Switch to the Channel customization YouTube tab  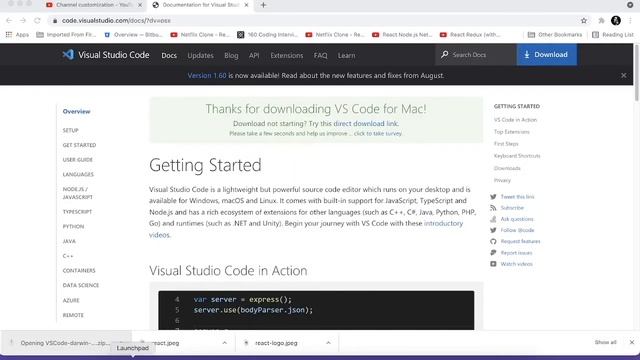93,5
